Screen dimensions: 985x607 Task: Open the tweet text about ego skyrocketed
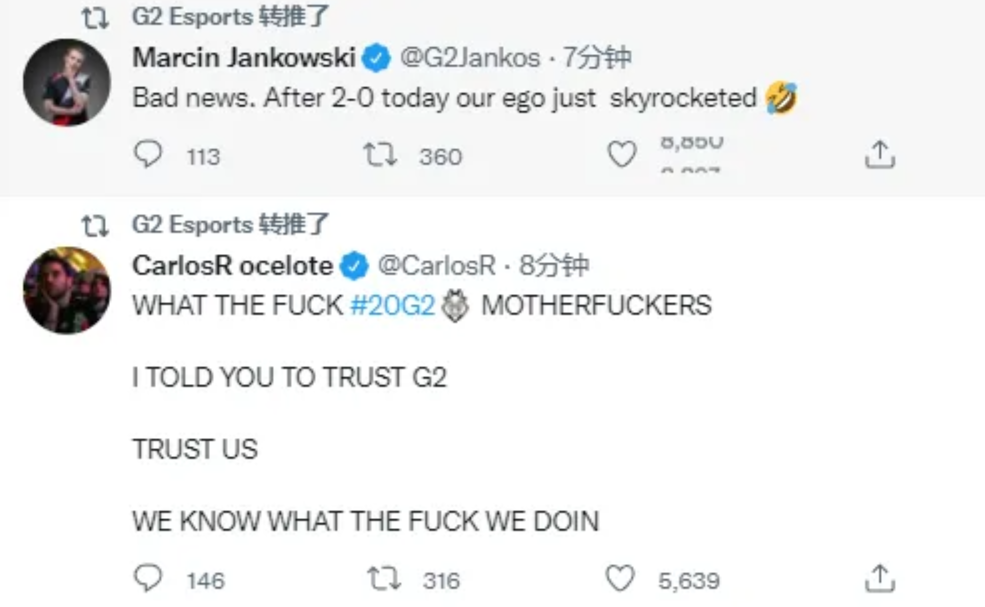[x=465, y=98]
